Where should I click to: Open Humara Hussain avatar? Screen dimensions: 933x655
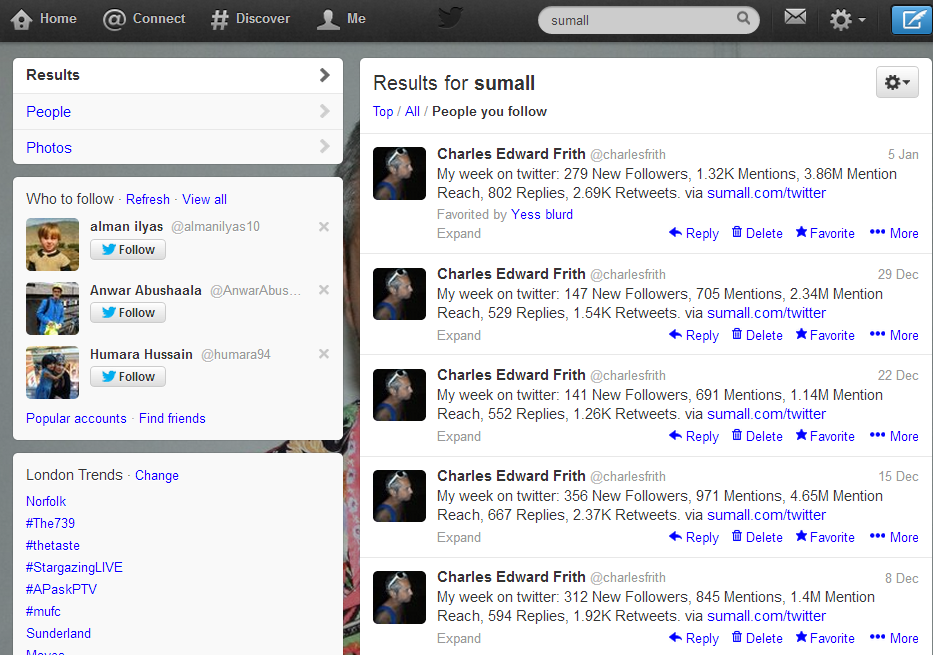coord(52,372)
